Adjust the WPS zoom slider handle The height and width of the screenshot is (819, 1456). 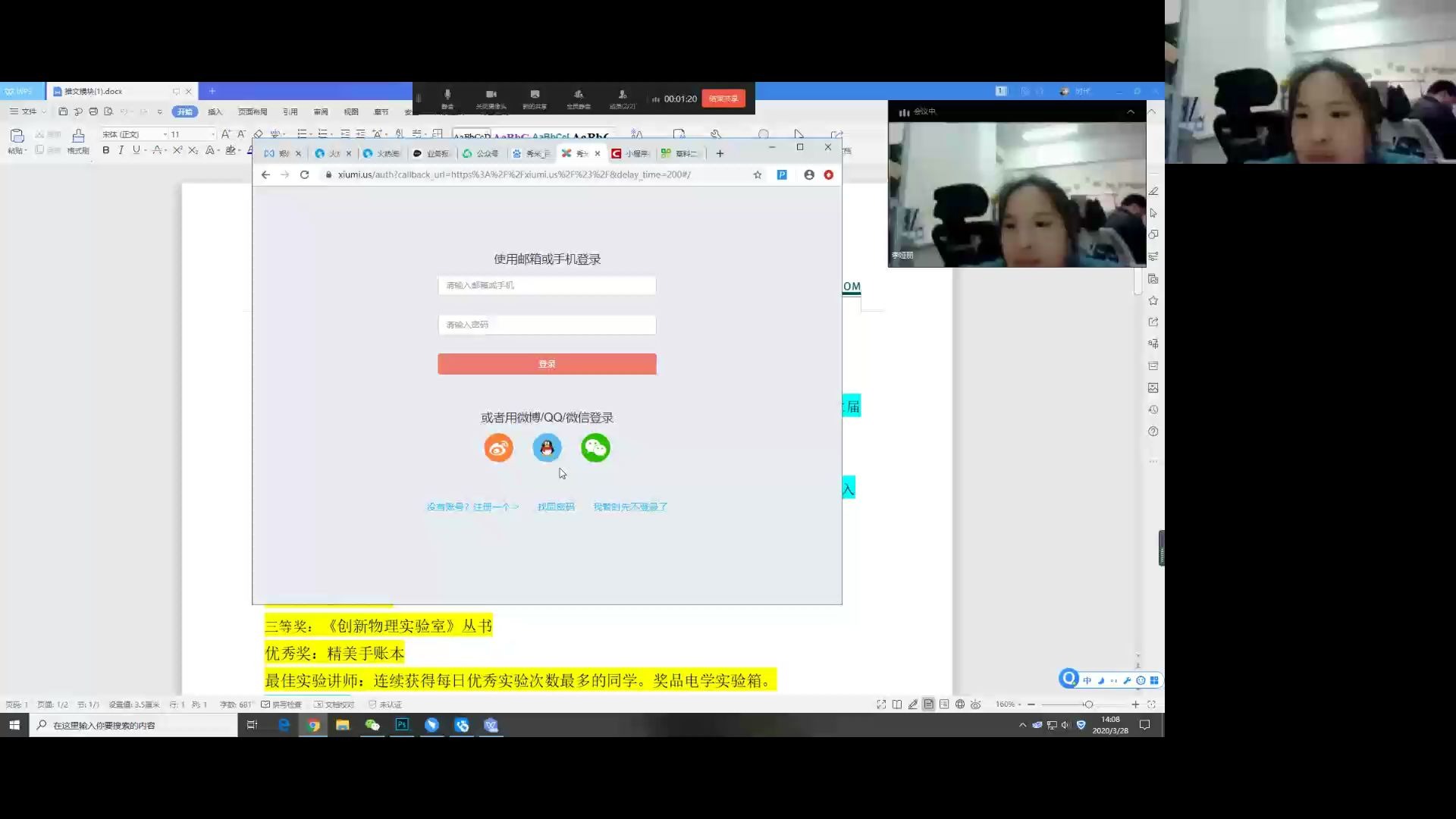pyautogui.click(x=1088, y=704)
